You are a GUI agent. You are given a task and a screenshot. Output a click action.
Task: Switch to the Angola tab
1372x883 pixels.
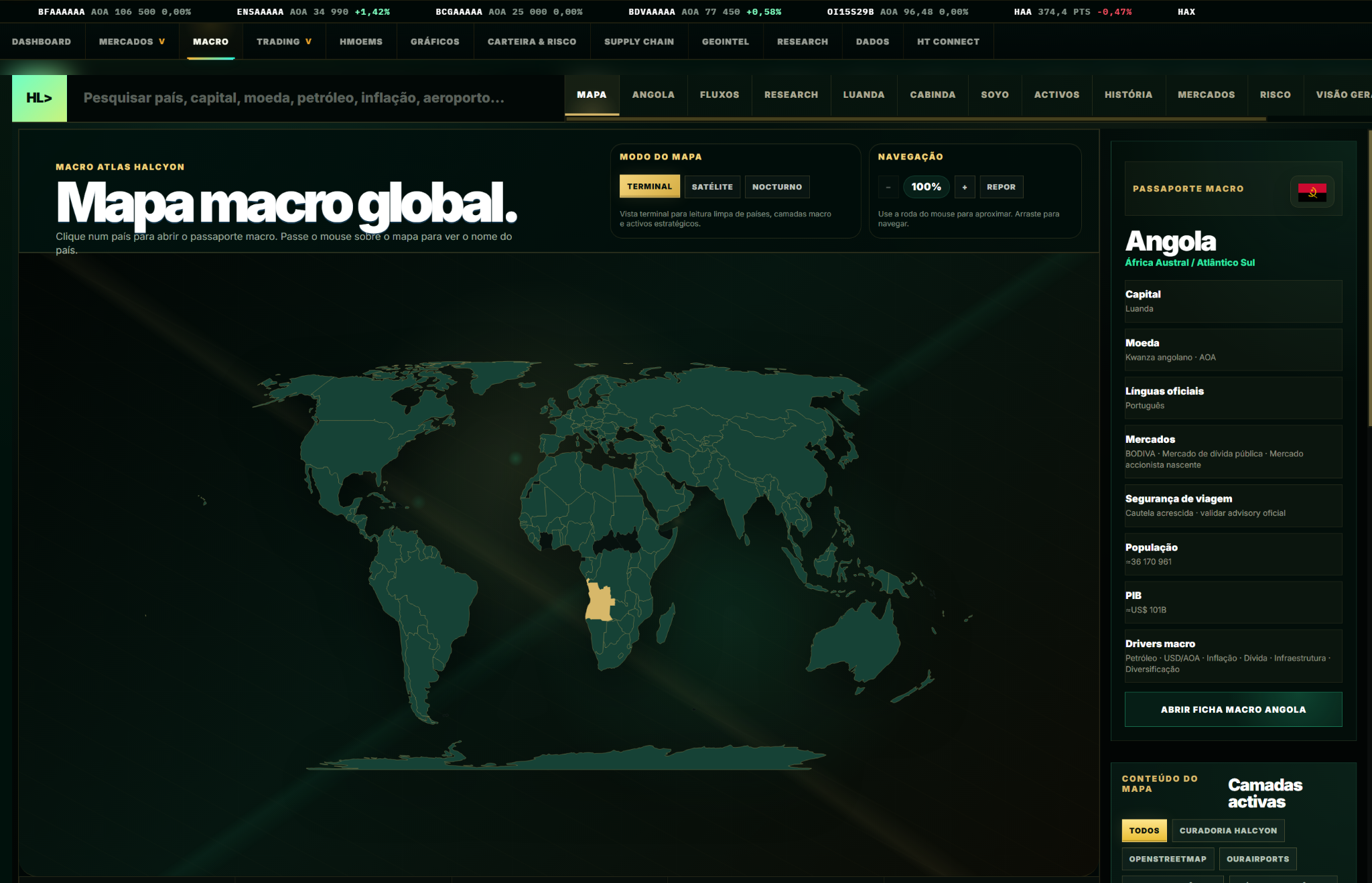tap(653, 94)
